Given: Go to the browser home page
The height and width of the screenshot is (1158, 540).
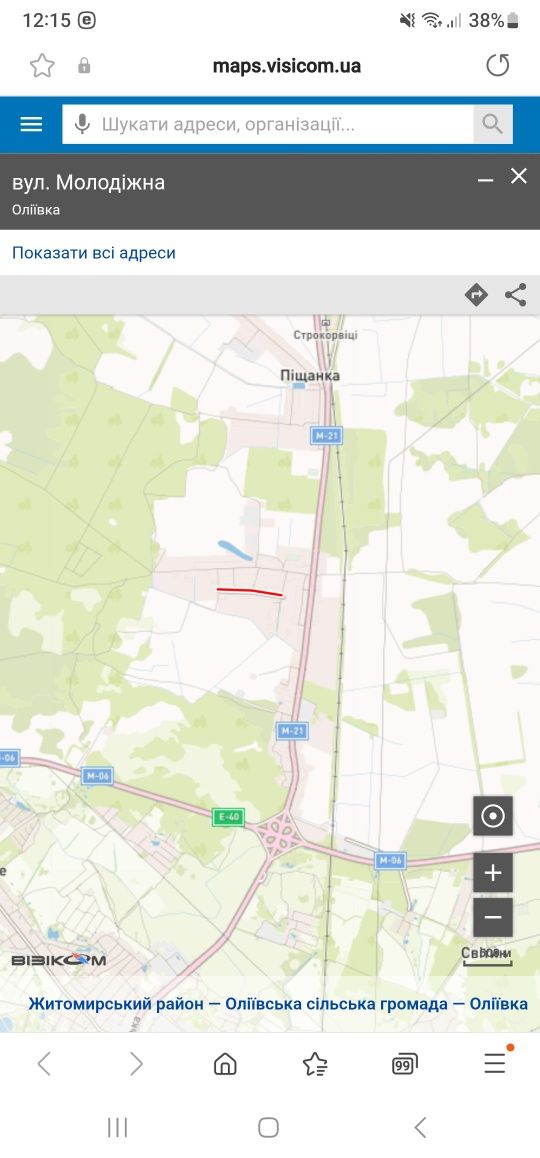Looking at the screenshot, I should 225,1063.
